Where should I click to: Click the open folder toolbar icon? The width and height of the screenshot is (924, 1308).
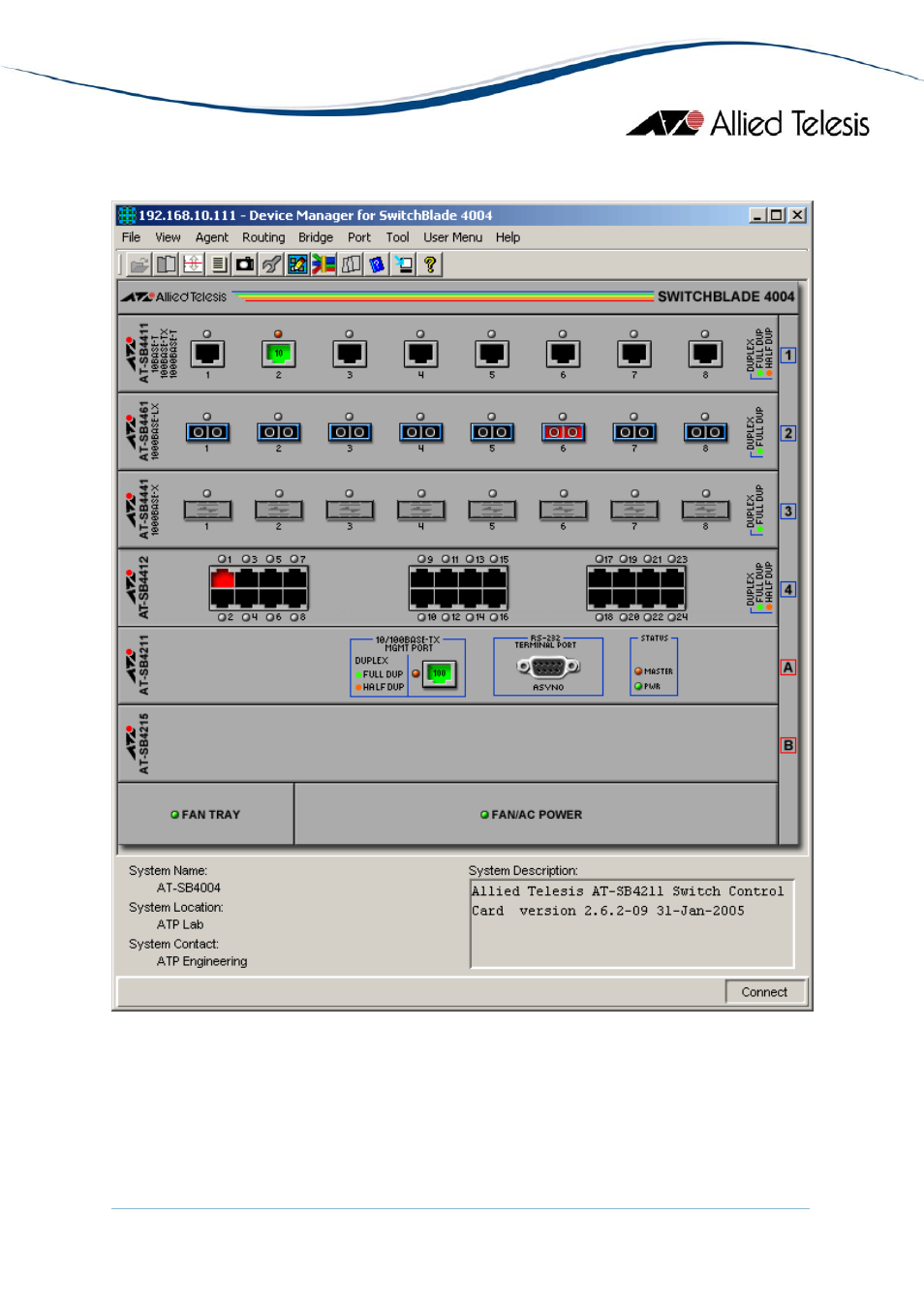pyautogui.click(x=139, y=264)
